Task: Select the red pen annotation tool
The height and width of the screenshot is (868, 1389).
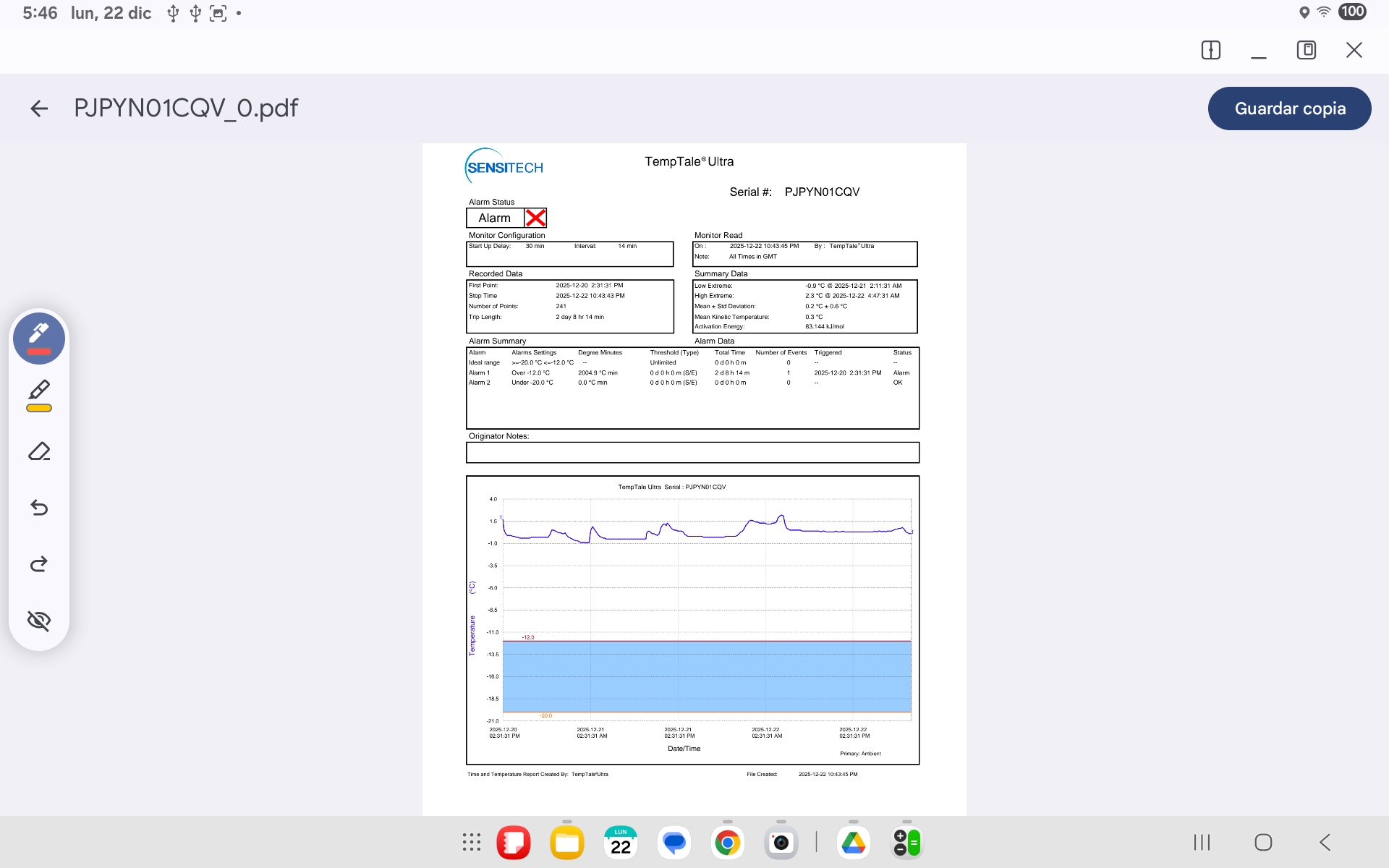Action: click(39, 338)
